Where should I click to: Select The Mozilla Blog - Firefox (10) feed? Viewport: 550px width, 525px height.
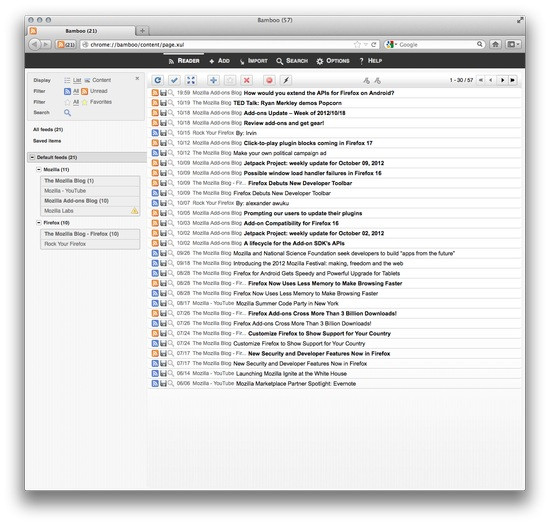90,234
